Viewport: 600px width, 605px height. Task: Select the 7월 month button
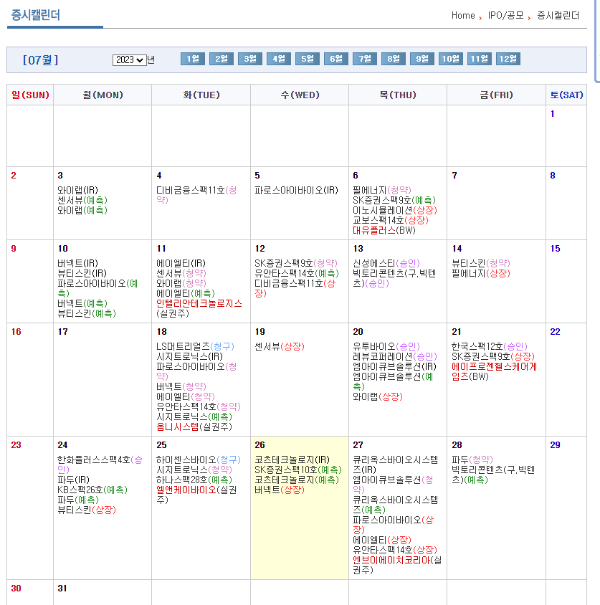[365, 59]
